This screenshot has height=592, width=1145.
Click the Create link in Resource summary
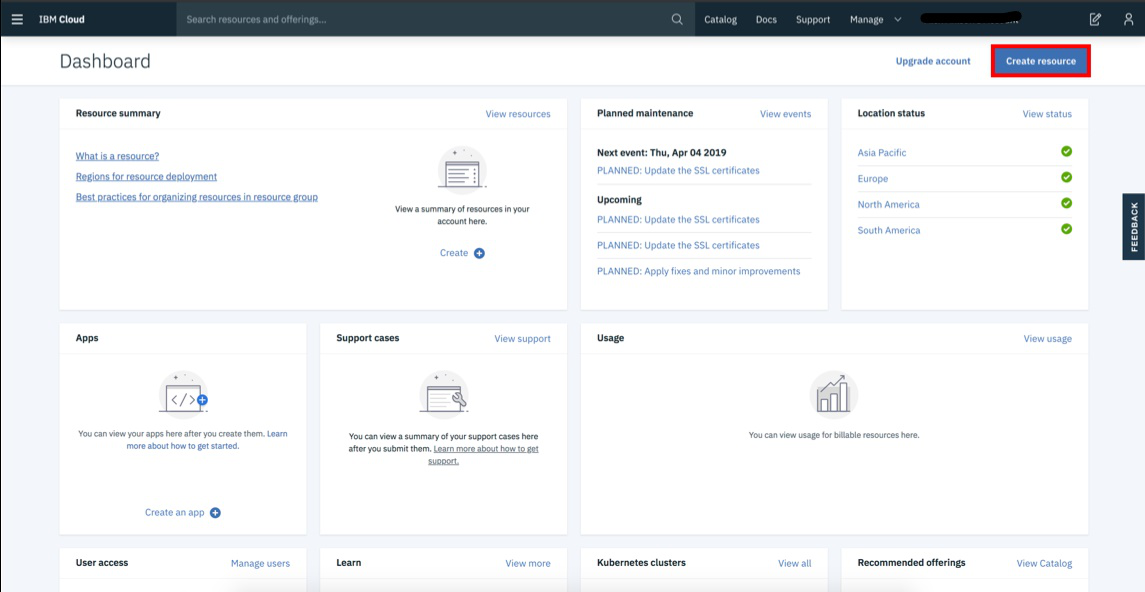coord(453,253)
